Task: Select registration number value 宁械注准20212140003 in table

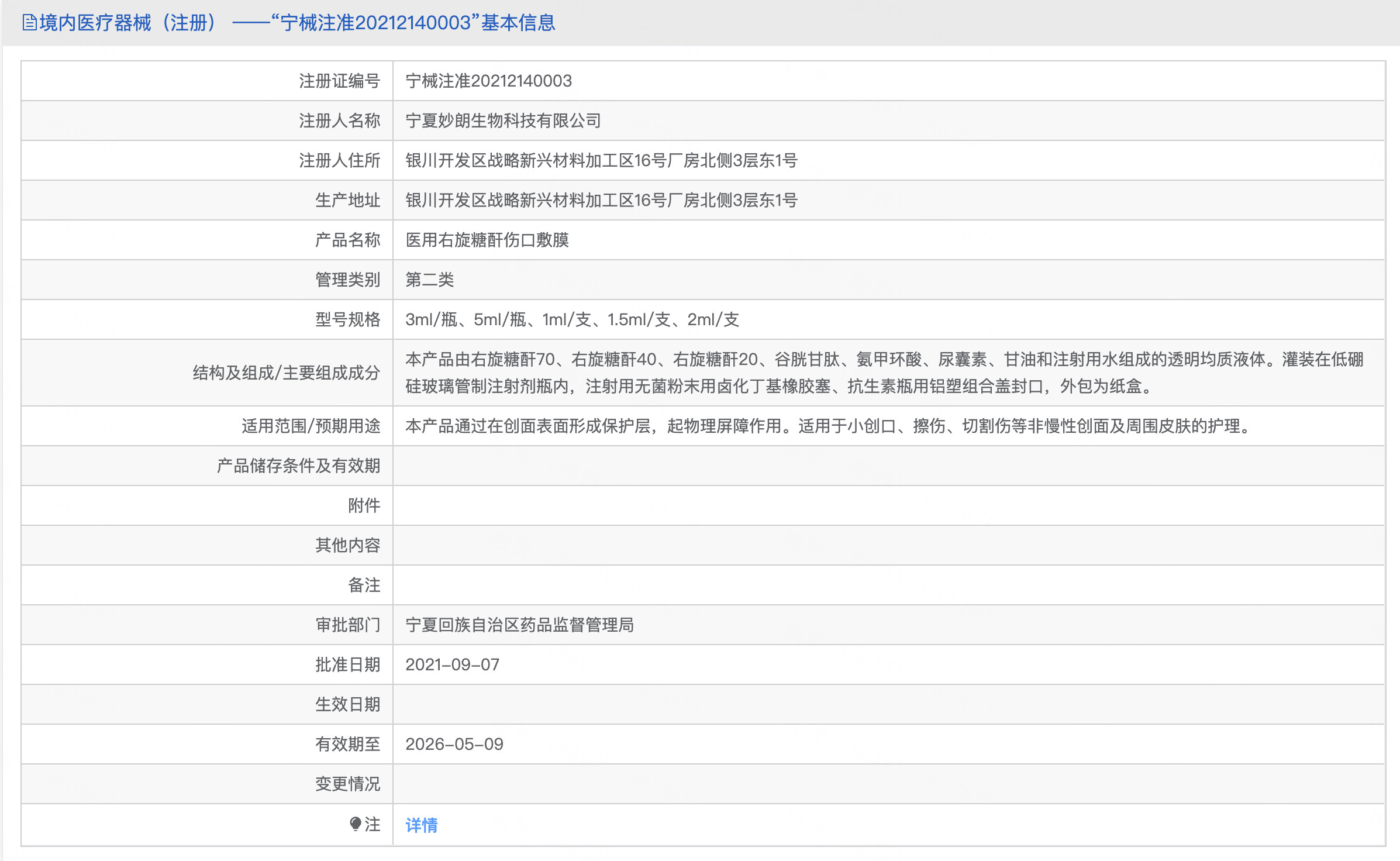Action: (489, 81)
